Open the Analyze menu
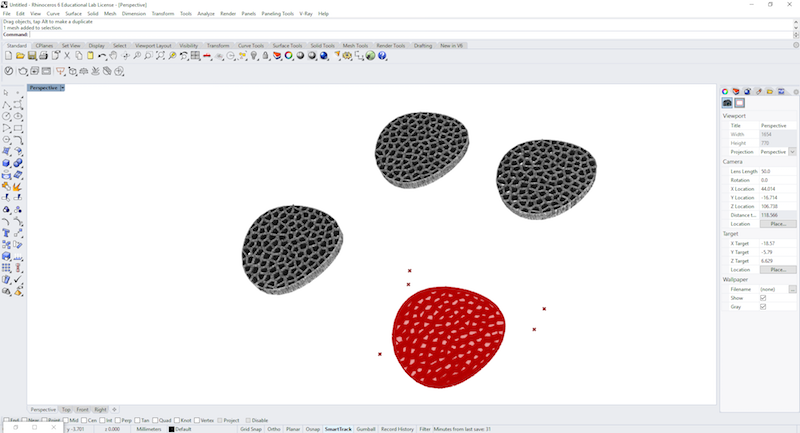The width and height of the screenshot is (800, 433). coord(206,14)
